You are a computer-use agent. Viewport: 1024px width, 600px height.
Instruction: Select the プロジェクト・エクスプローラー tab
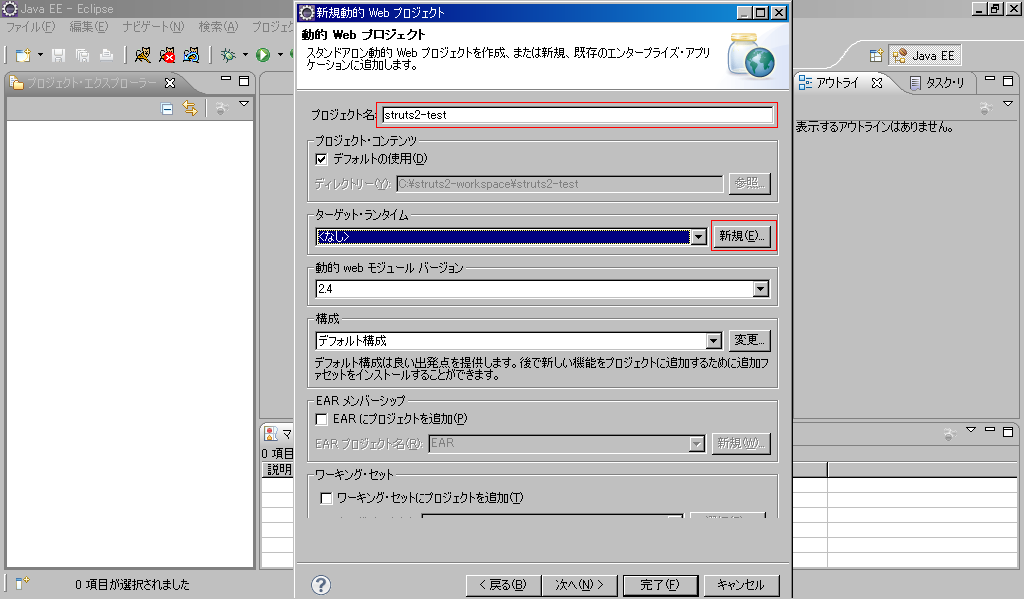[91, 83]
